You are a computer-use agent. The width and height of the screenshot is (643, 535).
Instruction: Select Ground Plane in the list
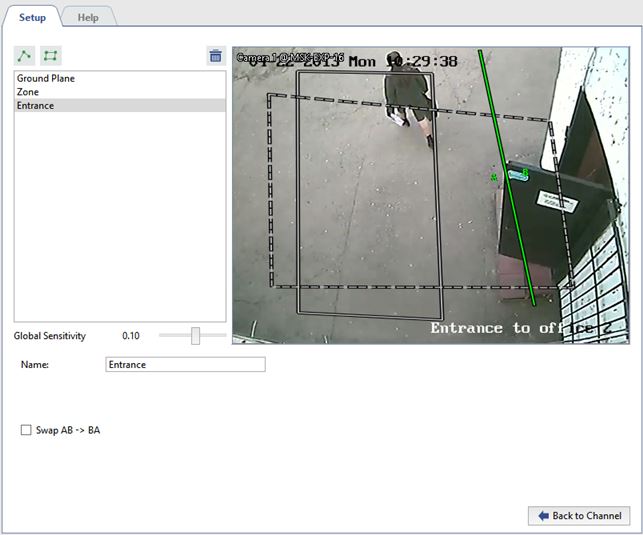click(46, 78)
